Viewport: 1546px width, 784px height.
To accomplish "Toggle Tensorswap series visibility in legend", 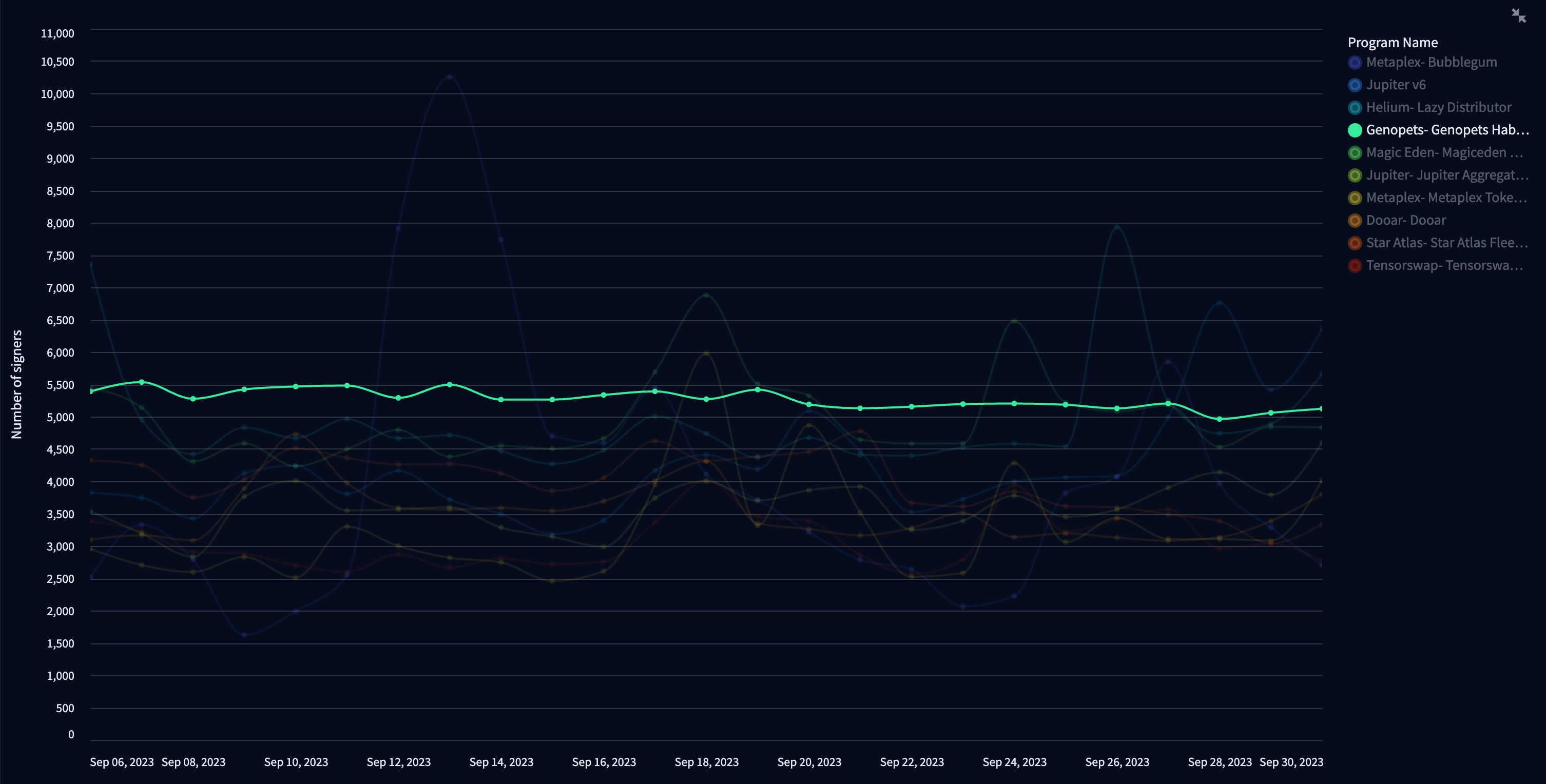I will [1355, 266].
